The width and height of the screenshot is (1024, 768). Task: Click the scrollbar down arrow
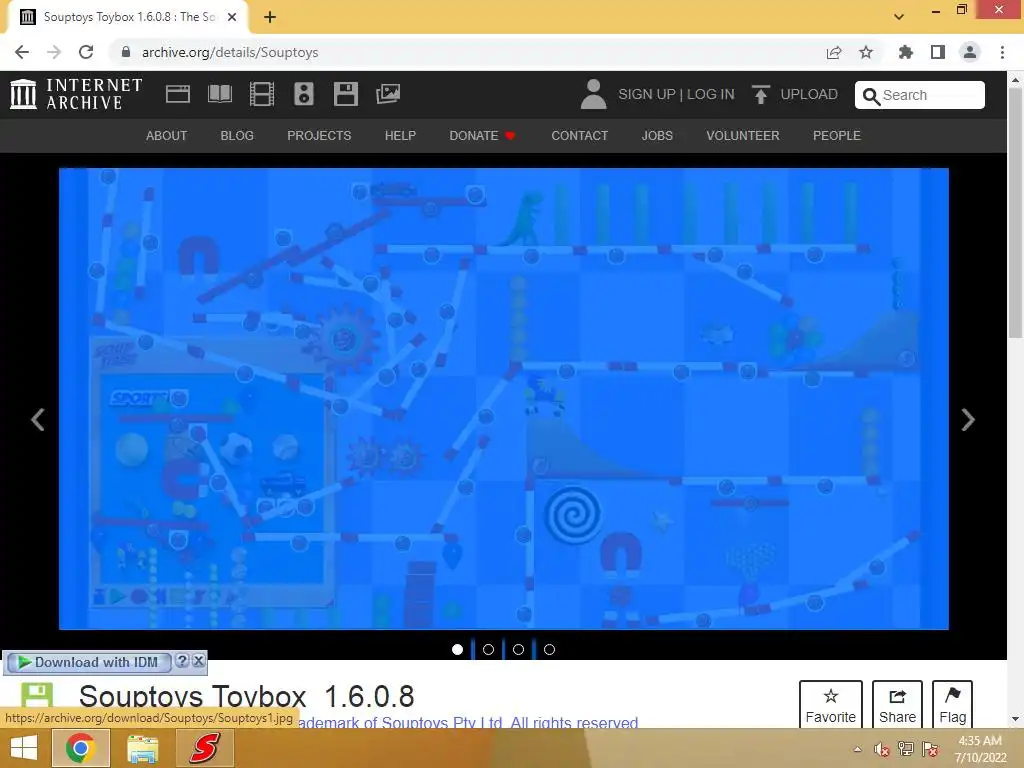[x=1015, y=719]
